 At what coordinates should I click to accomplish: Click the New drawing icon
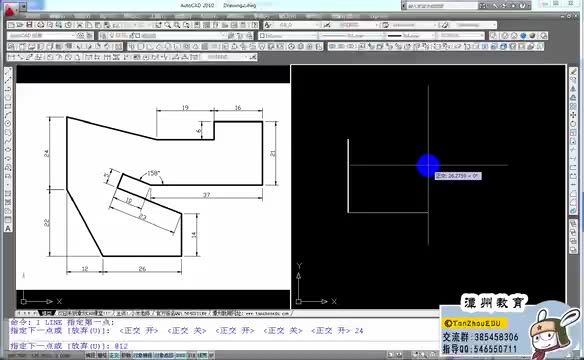(x=12, y=25)
